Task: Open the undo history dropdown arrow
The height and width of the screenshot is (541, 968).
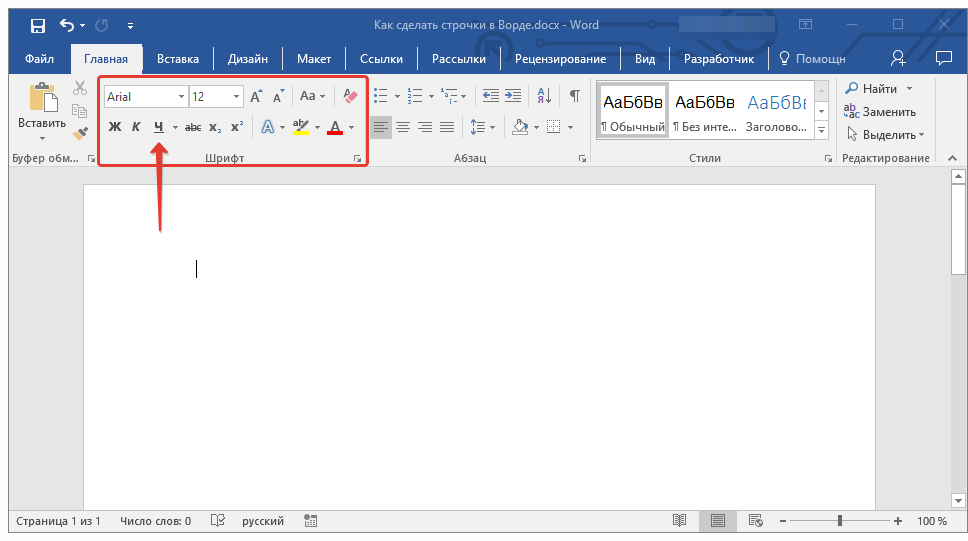Action: coord(82,26)
